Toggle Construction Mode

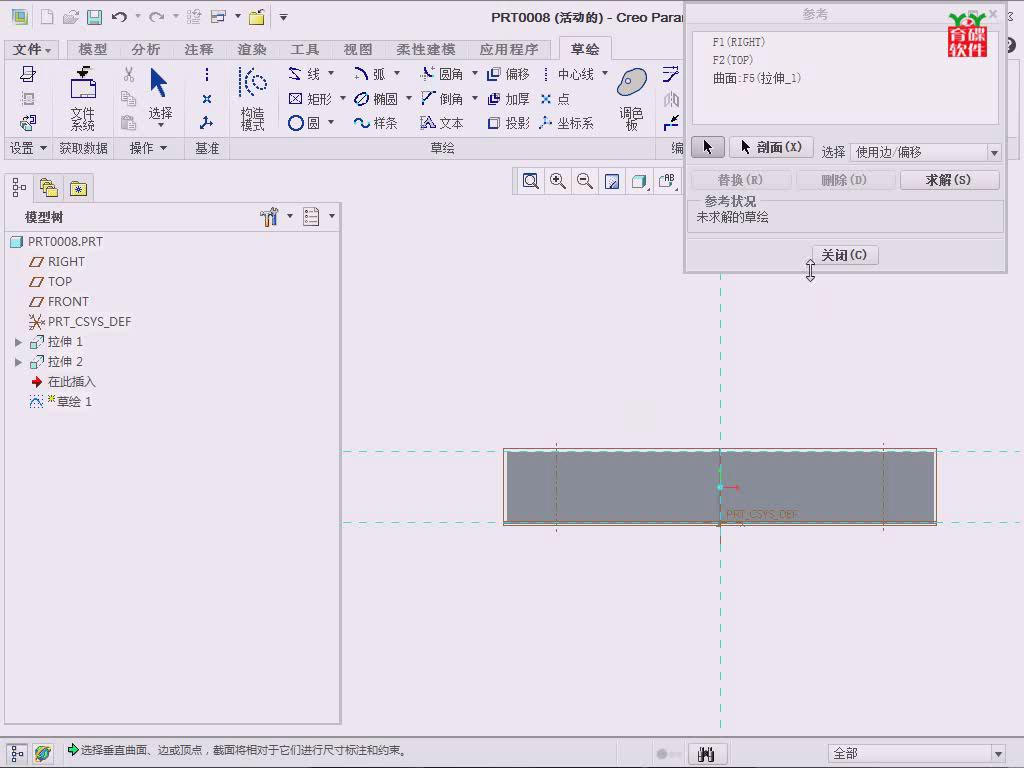(253, 98)
